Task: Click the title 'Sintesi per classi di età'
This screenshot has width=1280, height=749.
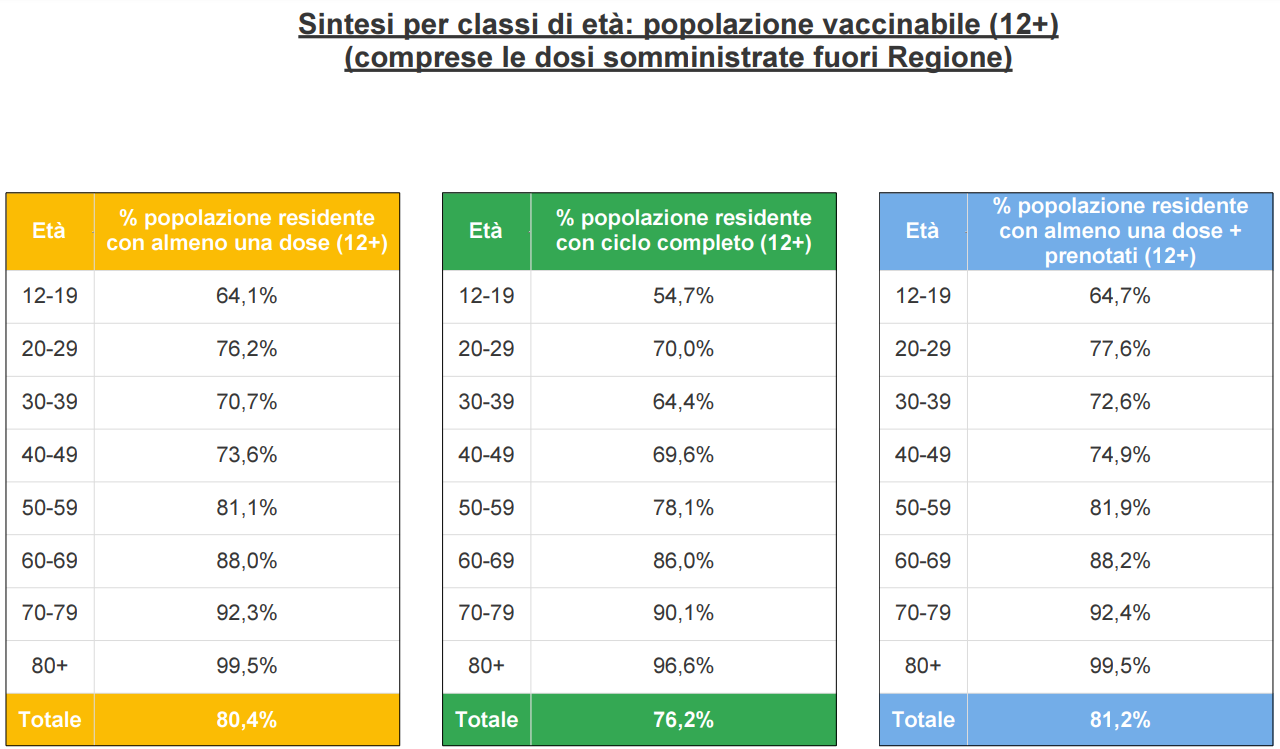Action: (x=678, y=24)
